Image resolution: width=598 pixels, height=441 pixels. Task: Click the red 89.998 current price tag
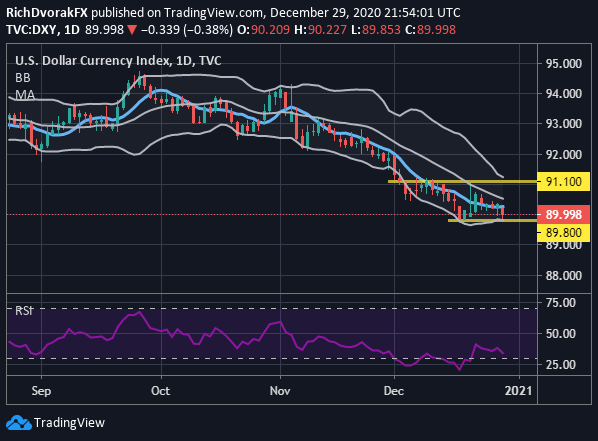click(x=563, y=214)
